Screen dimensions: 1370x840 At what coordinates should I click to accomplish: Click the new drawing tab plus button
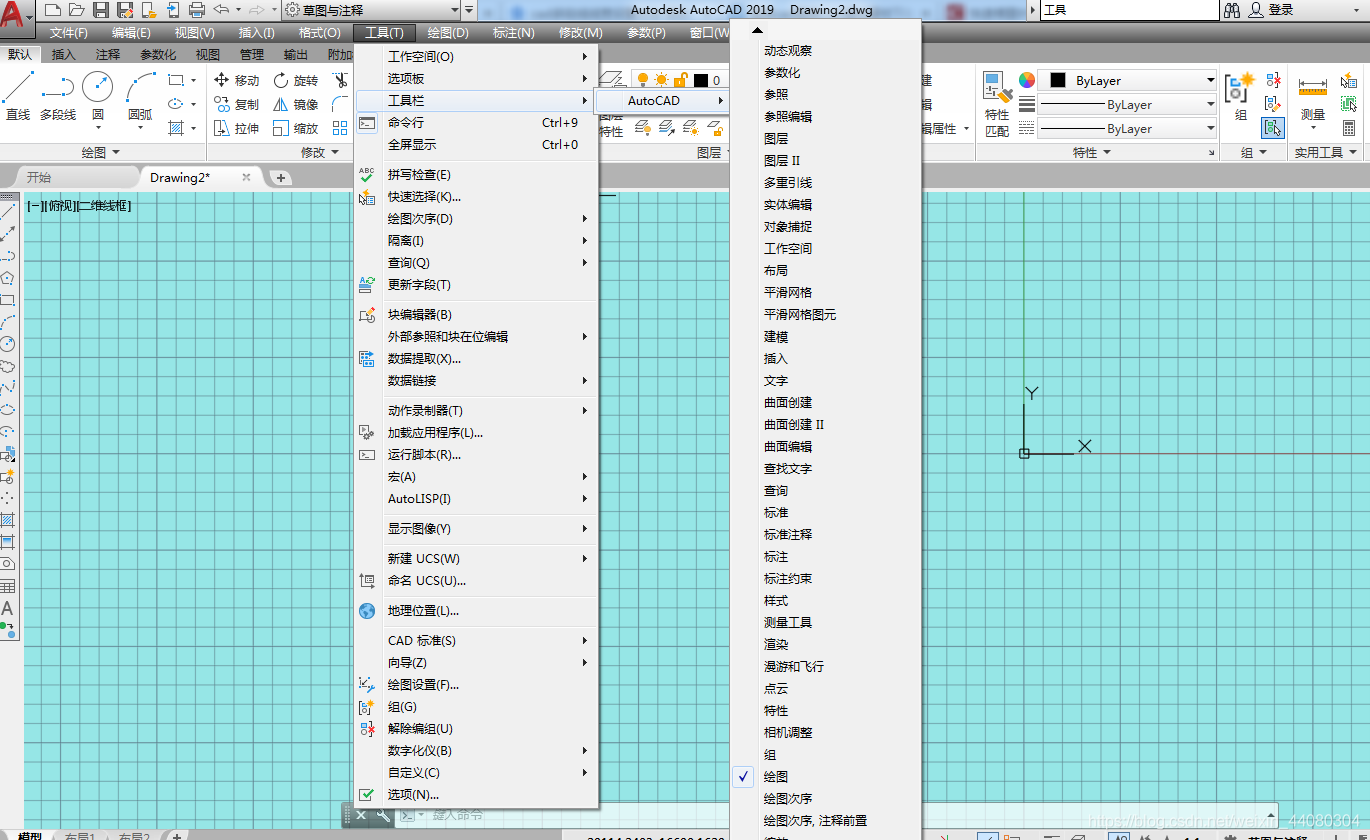tap(281, 177)
